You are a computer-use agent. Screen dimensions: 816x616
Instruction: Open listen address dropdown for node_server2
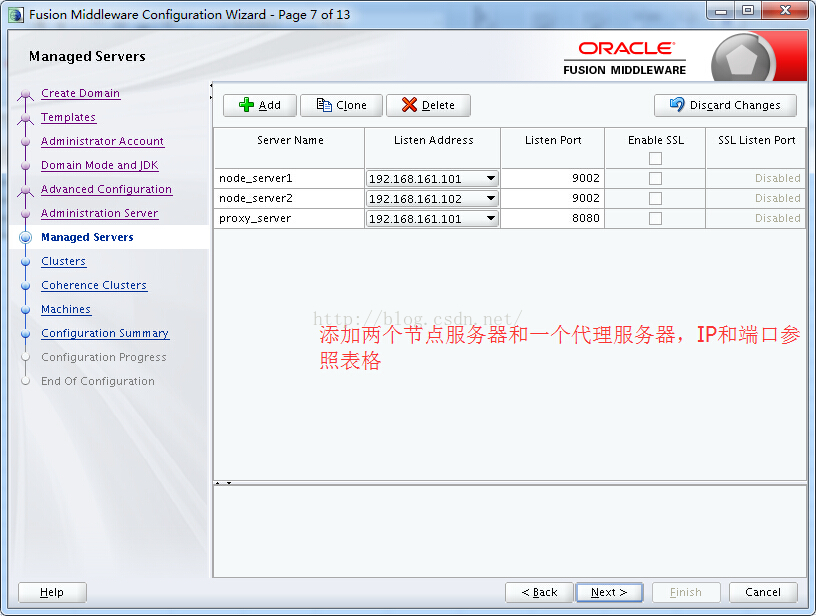coord(490,198)
